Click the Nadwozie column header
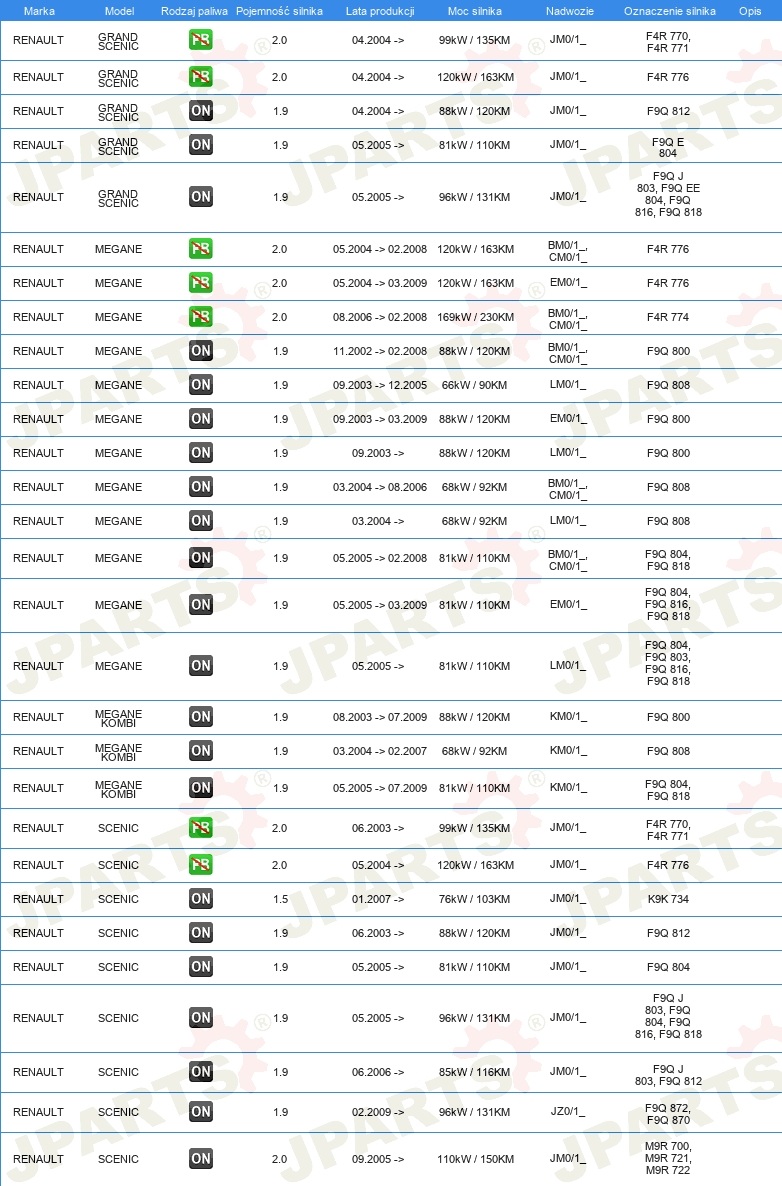Image resolution: width=782 pixels, height=1186 pixels. [569, 11]
